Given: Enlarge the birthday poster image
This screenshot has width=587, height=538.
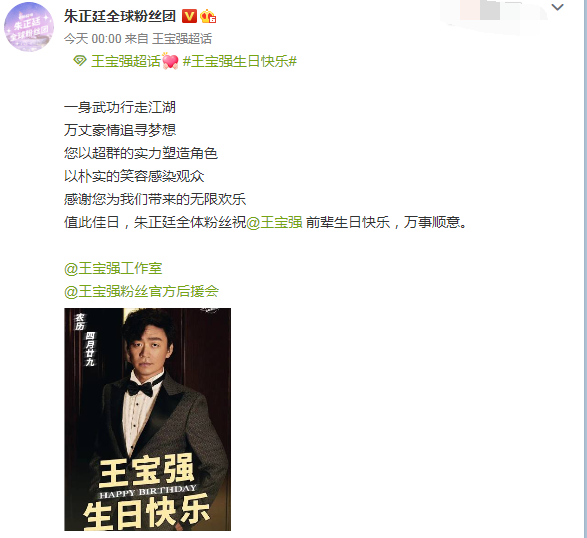Looking at the screenshot, I should click(x=147, y=419).
